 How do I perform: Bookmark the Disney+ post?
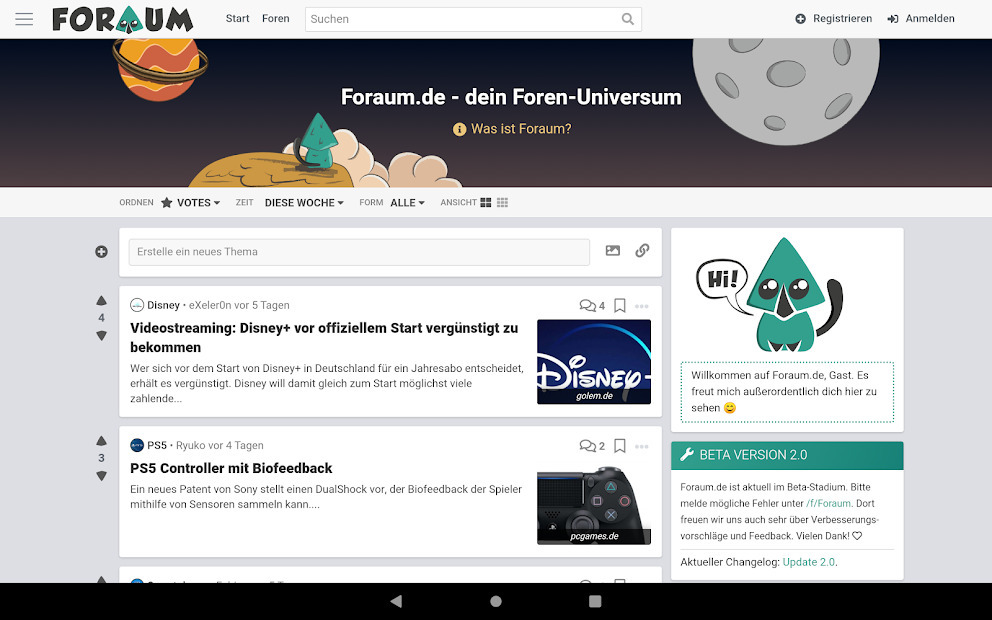620,306
